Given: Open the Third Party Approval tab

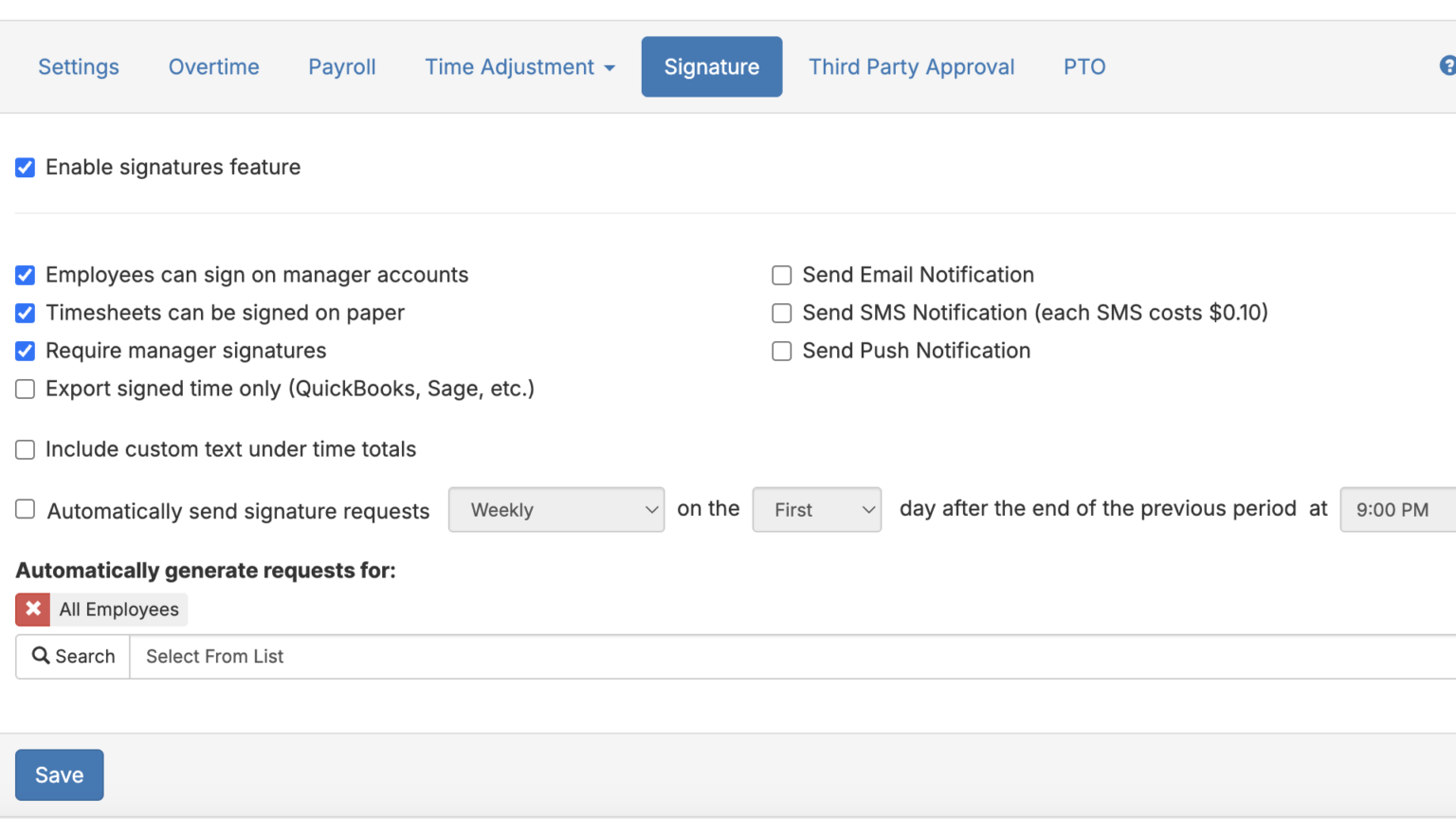Looking at the screenshot, I should (911, 67).
